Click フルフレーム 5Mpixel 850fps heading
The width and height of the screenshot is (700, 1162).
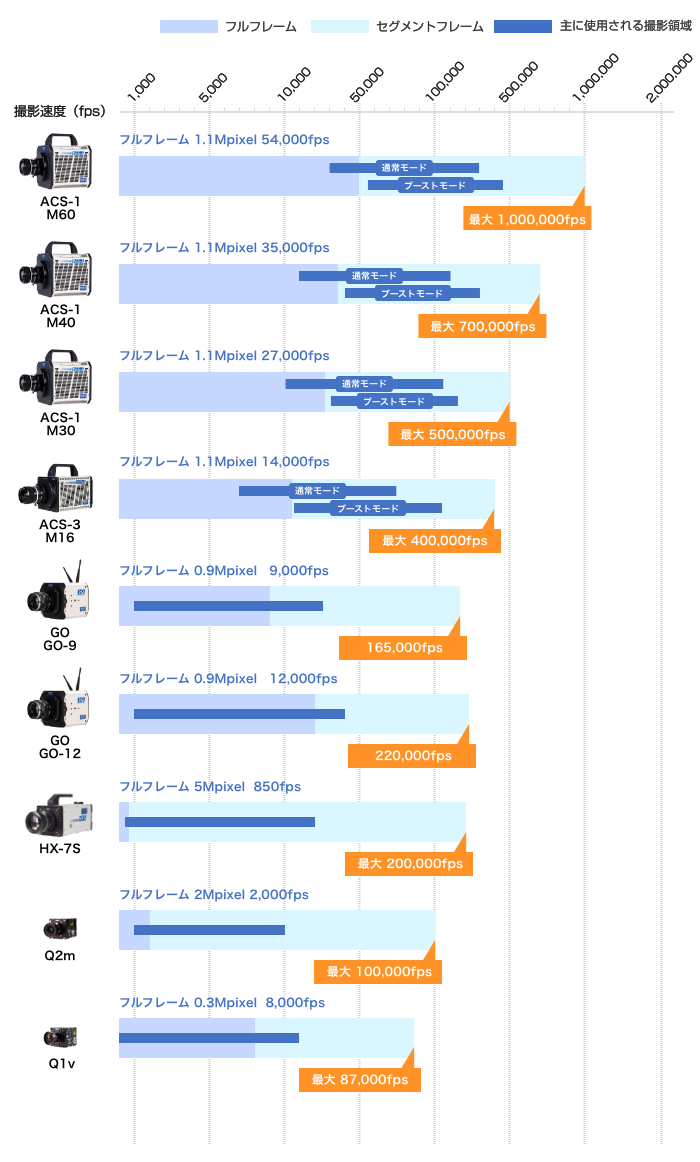point(210,786)
